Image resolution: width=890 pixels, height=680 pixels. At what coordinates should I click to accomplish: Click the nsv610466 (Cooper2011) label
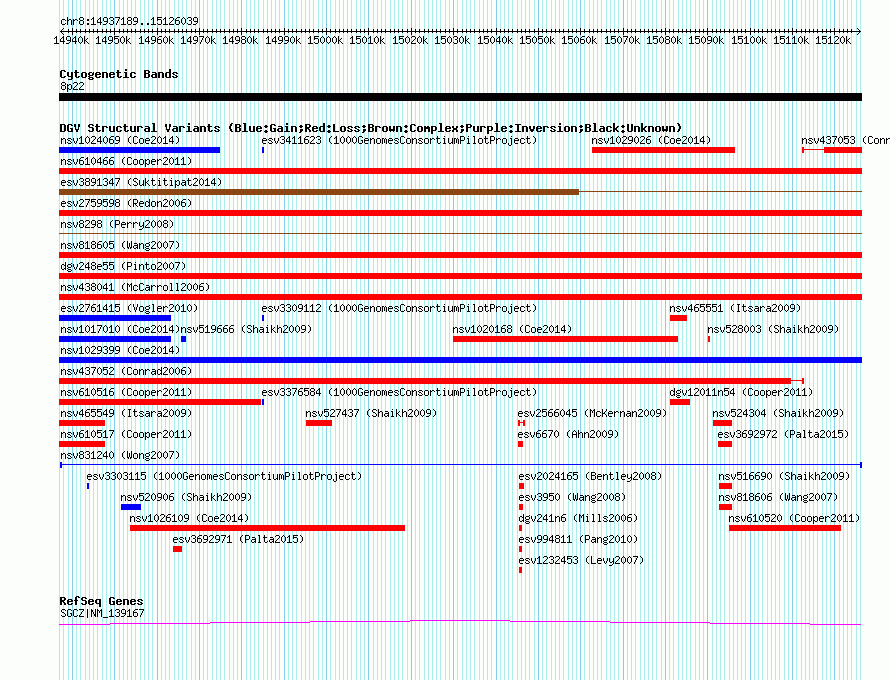[126, 161]
